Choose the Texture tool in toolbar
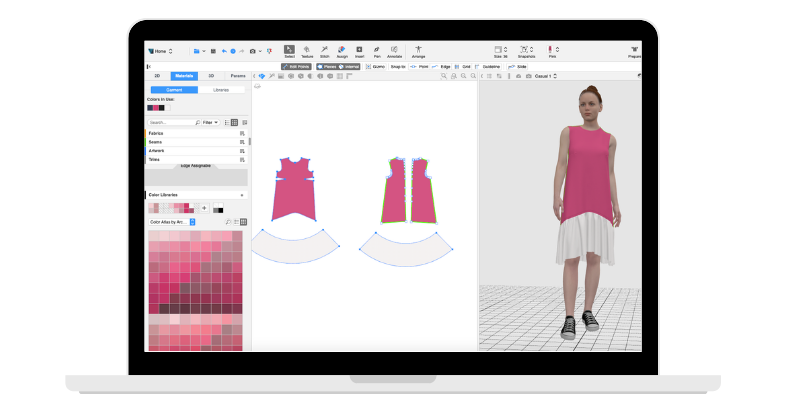Viewport: 800px width, 400px height. 307,51
